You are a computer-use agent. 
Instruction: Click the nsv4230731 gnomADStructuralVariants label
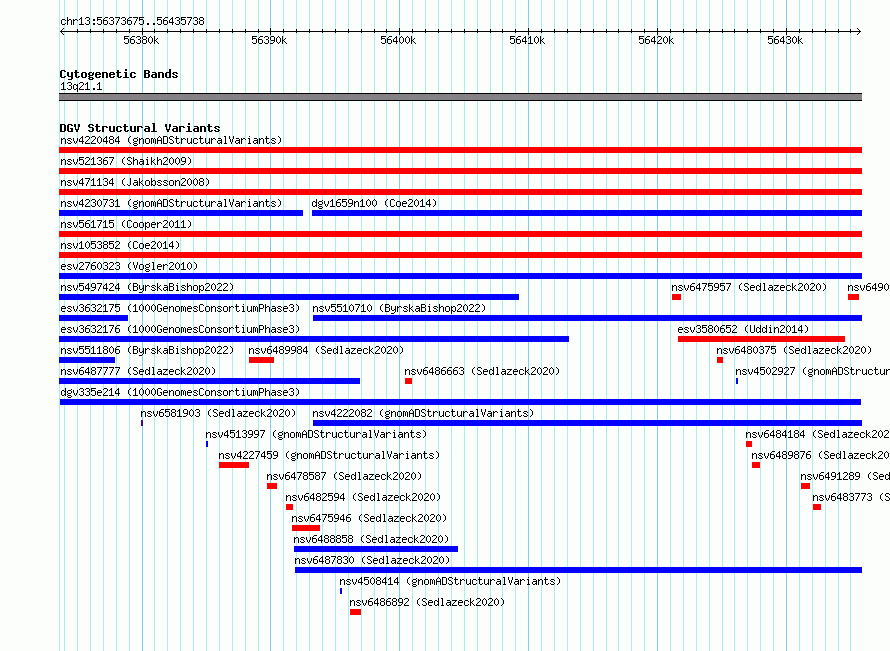(x=171, y=203)
